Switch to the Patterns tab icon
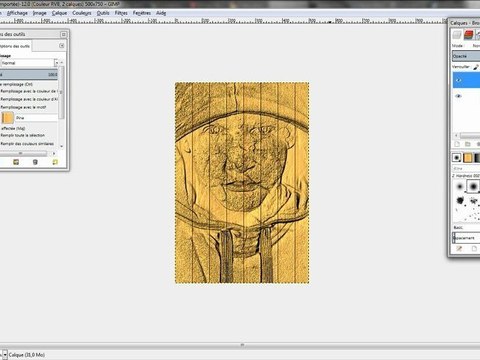Screen dimensions: 480x360 pos(468,157)
